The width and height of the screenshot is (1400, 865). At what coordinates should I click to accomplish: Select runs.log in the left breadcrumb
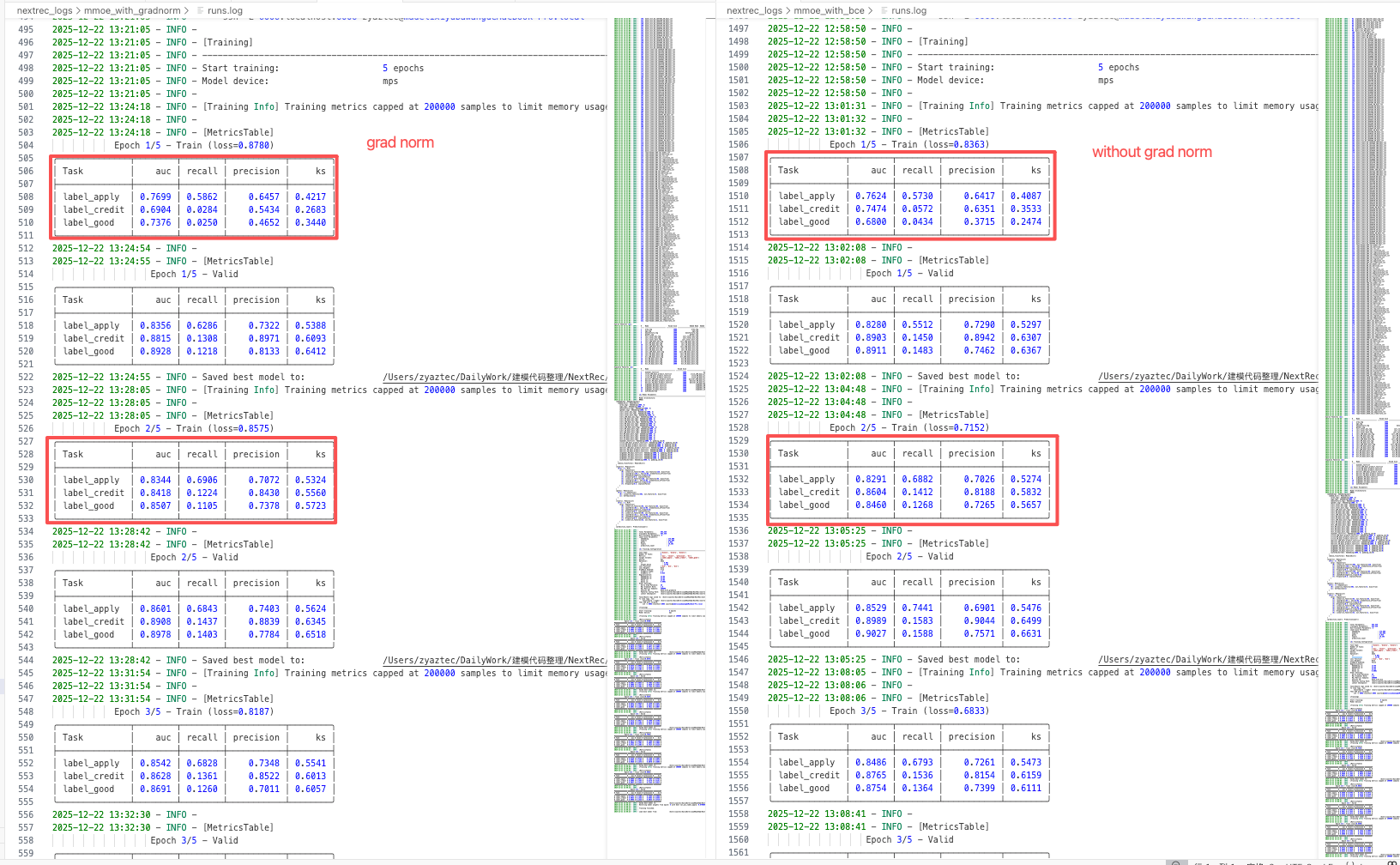[225, 10]
